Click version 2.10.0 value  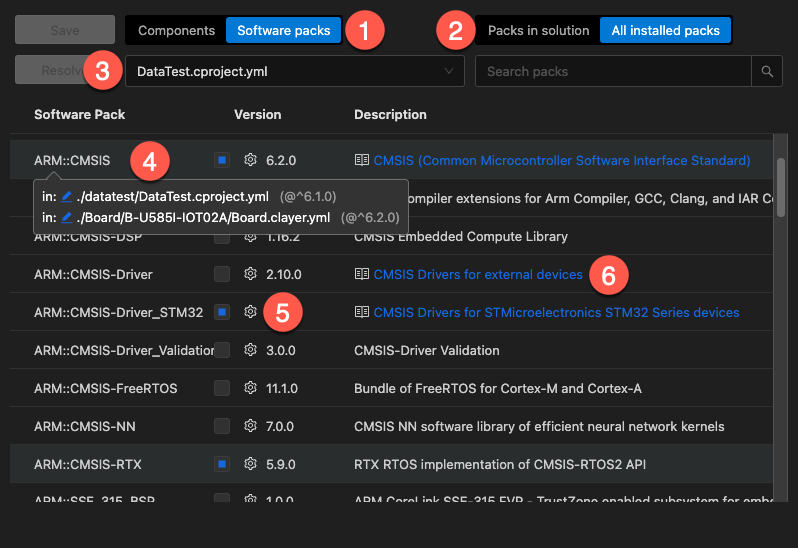coord(283,274)
